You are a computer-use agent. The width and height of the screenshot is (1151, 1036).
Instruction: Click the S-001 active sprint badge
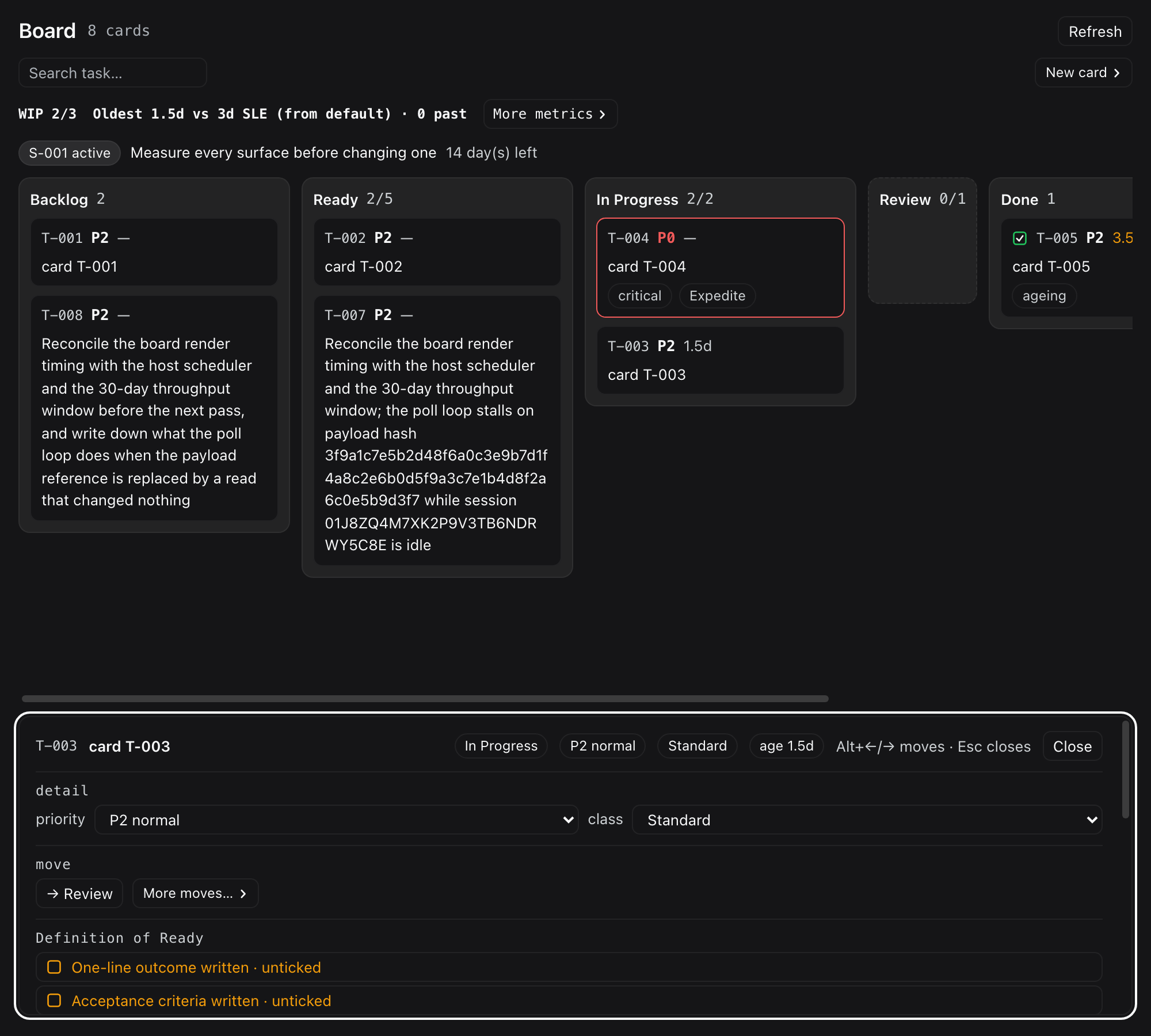click(x=70, y=153)
